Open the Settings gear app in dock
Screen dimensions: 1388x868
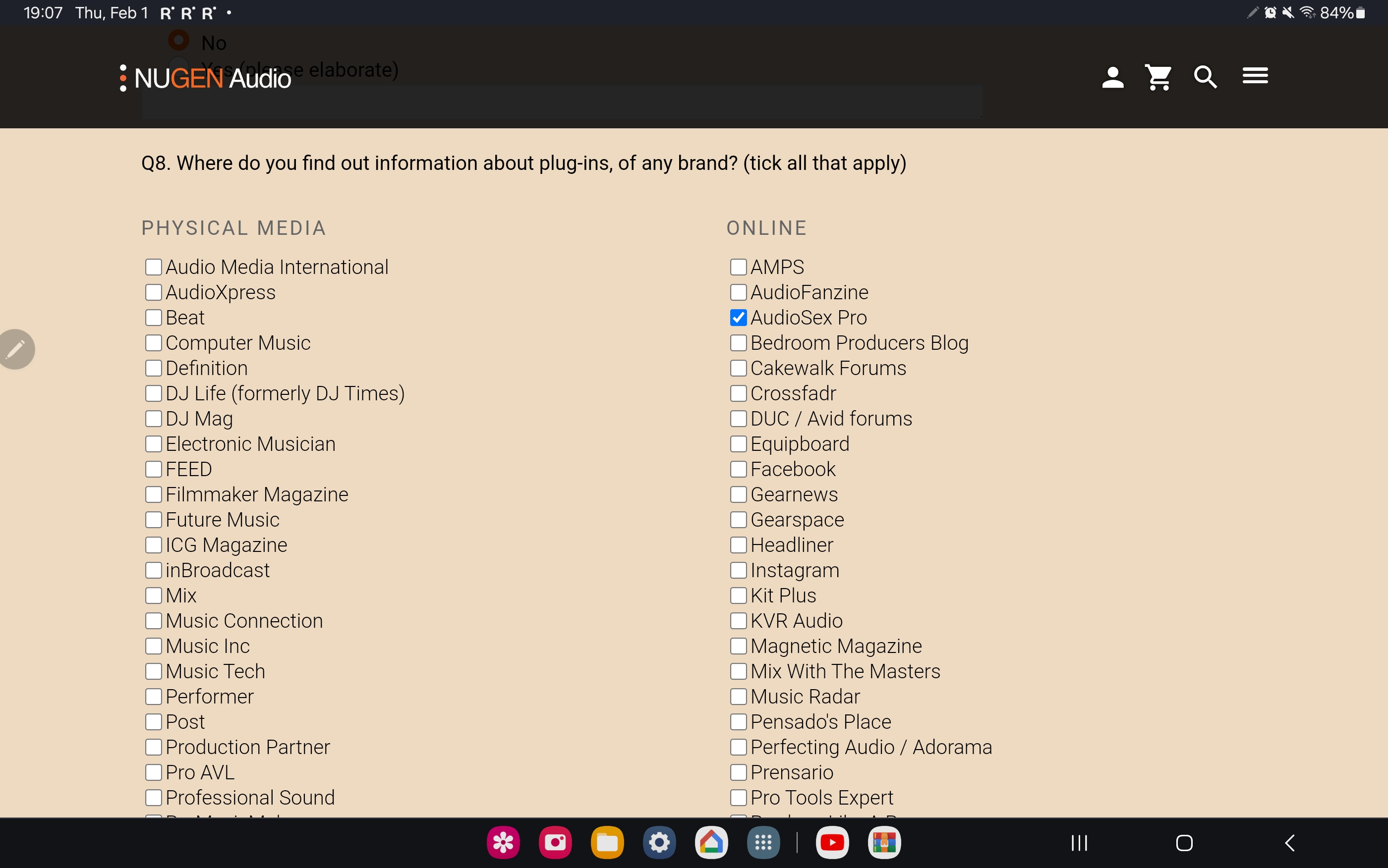click(659, 843)
